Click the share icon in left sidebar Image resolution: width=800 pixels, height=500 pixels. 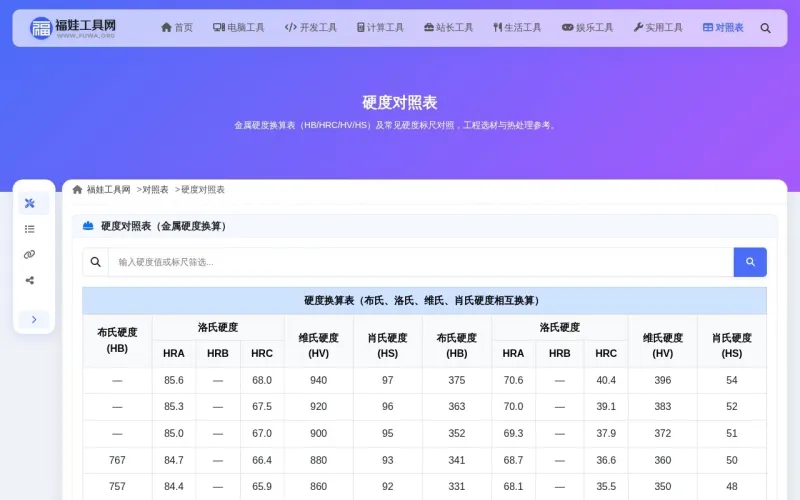[30, 280]
